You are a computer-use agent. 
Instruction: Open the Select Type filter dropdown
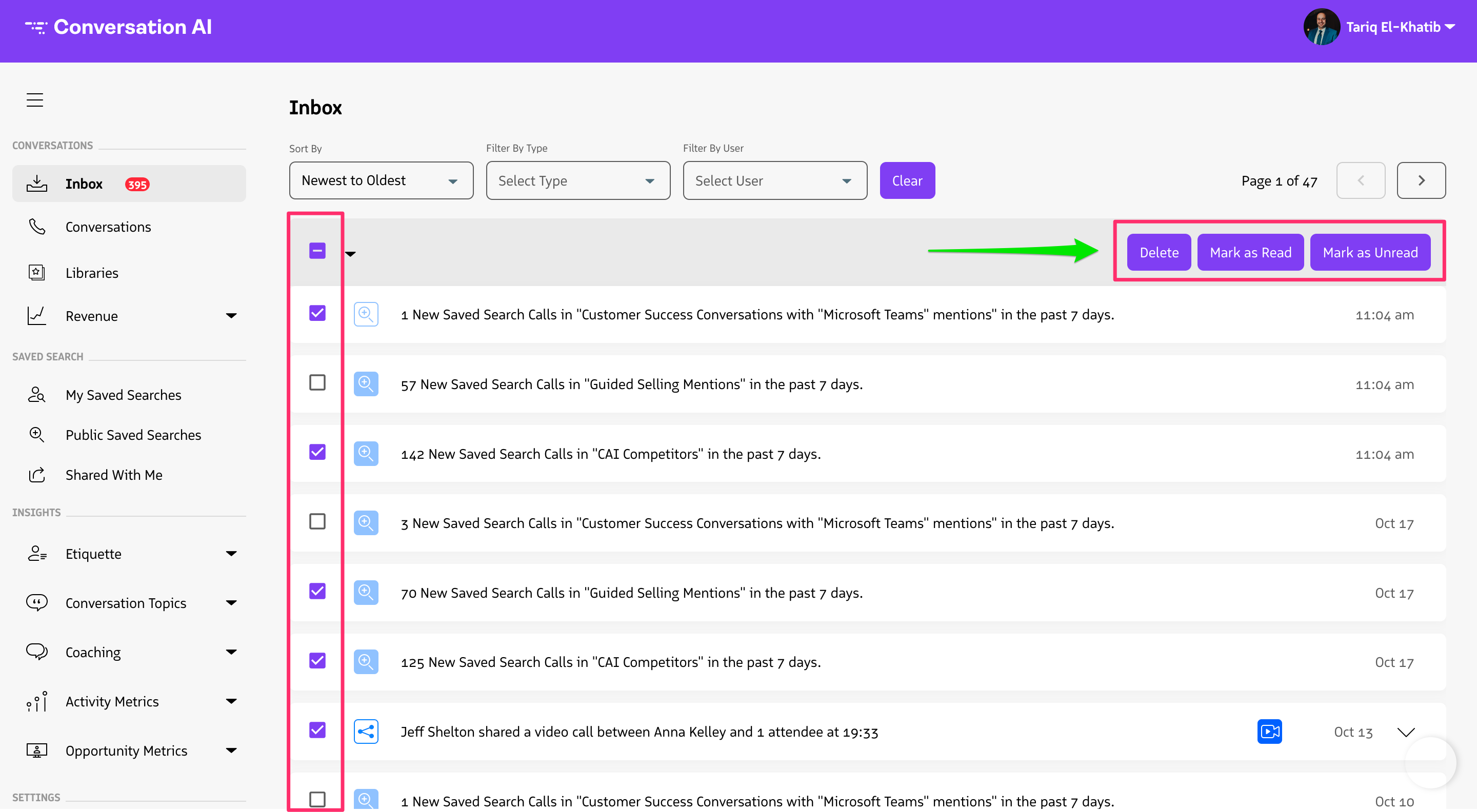coord(577,180)
